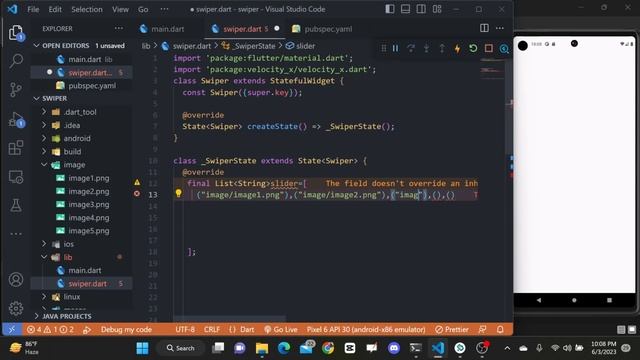The height and width of the screenshot is (360, 640).
Task: Expand the android folder
Action: [x=44, y=138]
